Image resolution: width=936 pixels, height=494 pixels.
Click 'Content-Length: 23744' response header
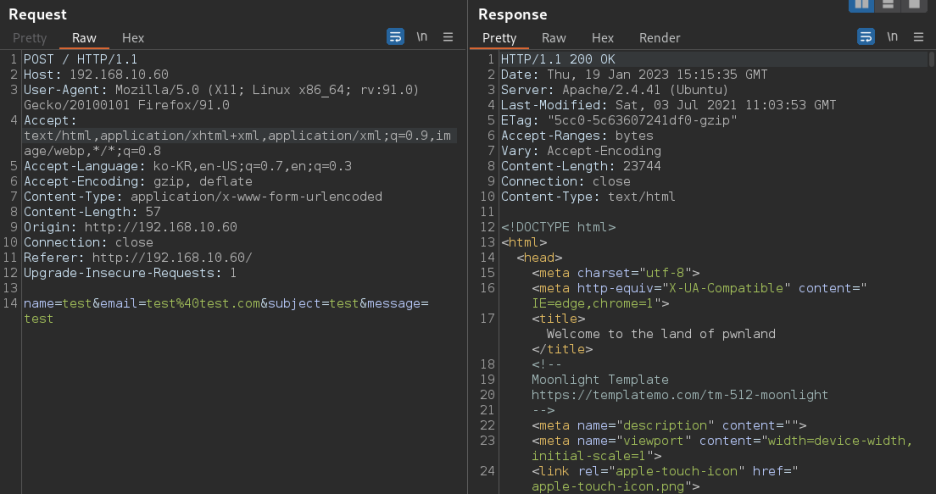[x=581, y=166]
